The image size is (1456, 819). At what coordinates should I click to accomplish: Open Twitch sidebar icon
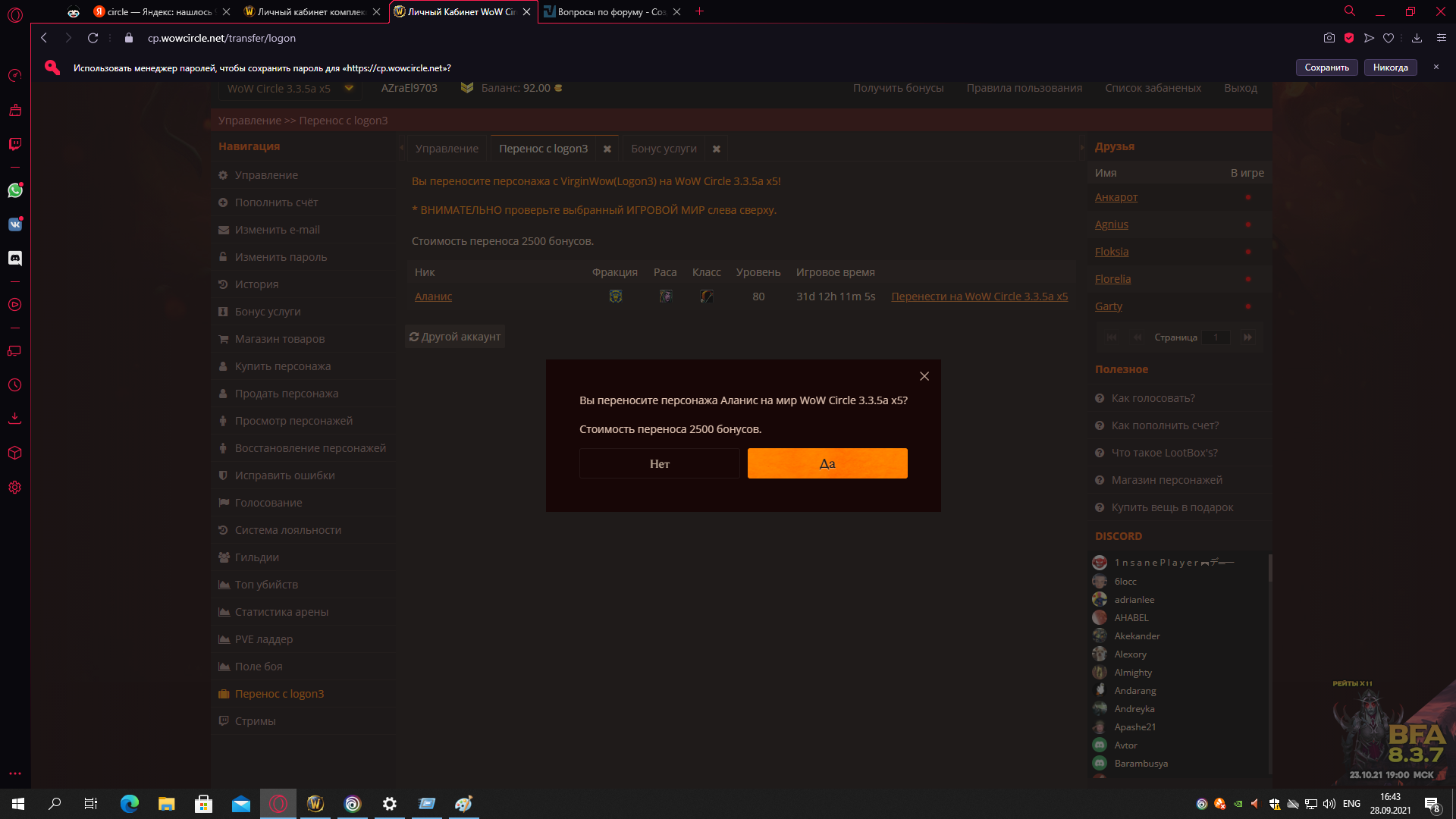pyautogui.click(x=15, y=144)
